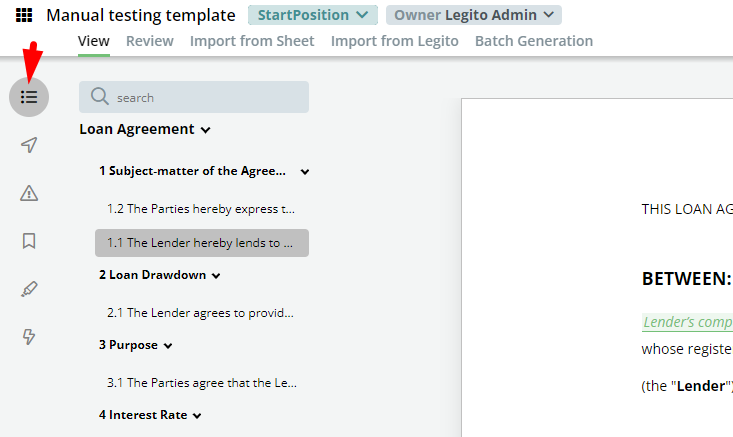Select the document outline list icon

(29, 97)
